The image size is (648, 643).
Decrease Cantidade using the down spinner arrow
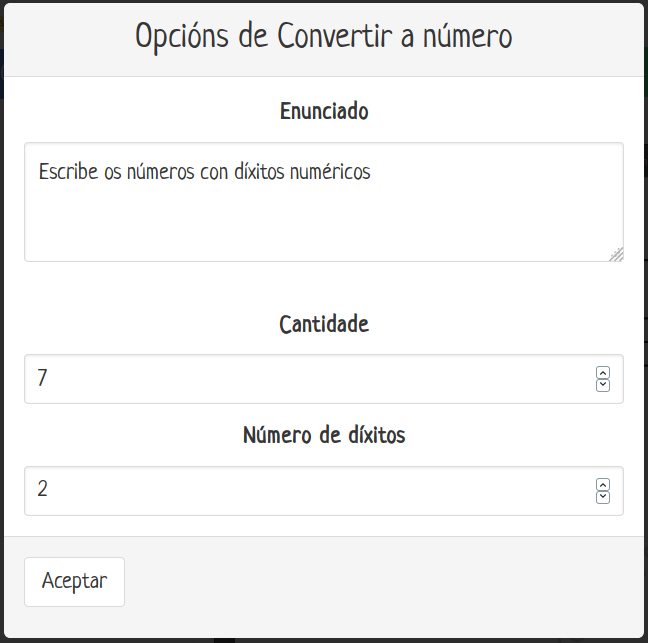click(603, 385)
